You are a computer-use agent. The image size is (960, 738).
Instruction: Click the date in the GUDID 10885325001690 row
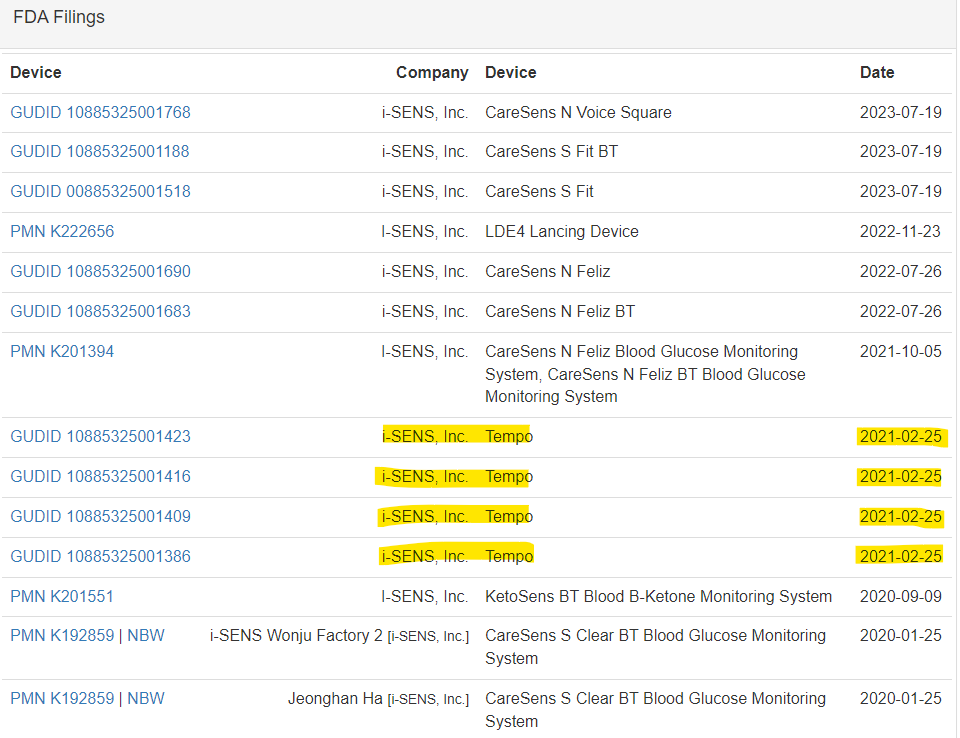coord(900,271)
